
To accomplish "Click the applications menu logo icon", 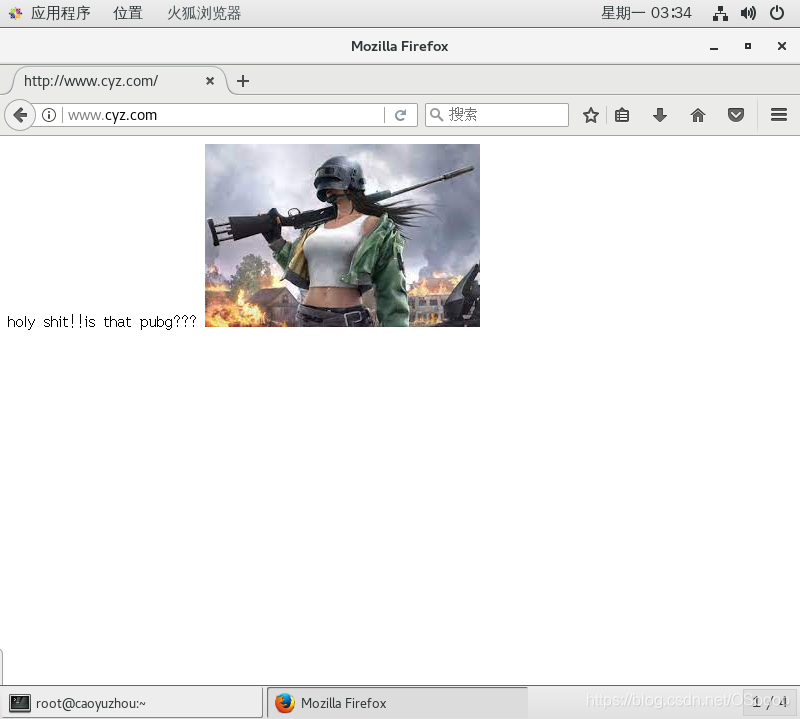I will (x=15, y=13).
